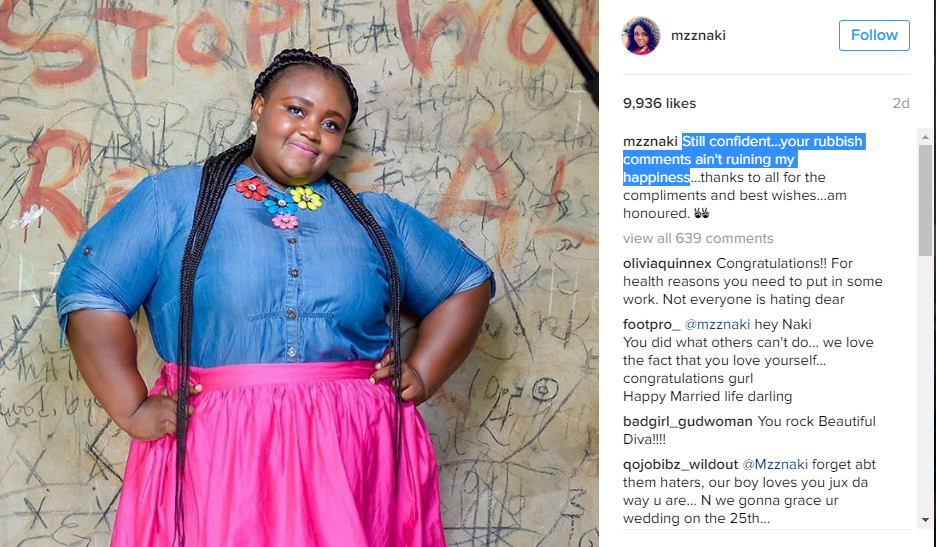Open footpro_ commenter profile
This screenshot has width=936, height=547.
(x=651, y=324)
